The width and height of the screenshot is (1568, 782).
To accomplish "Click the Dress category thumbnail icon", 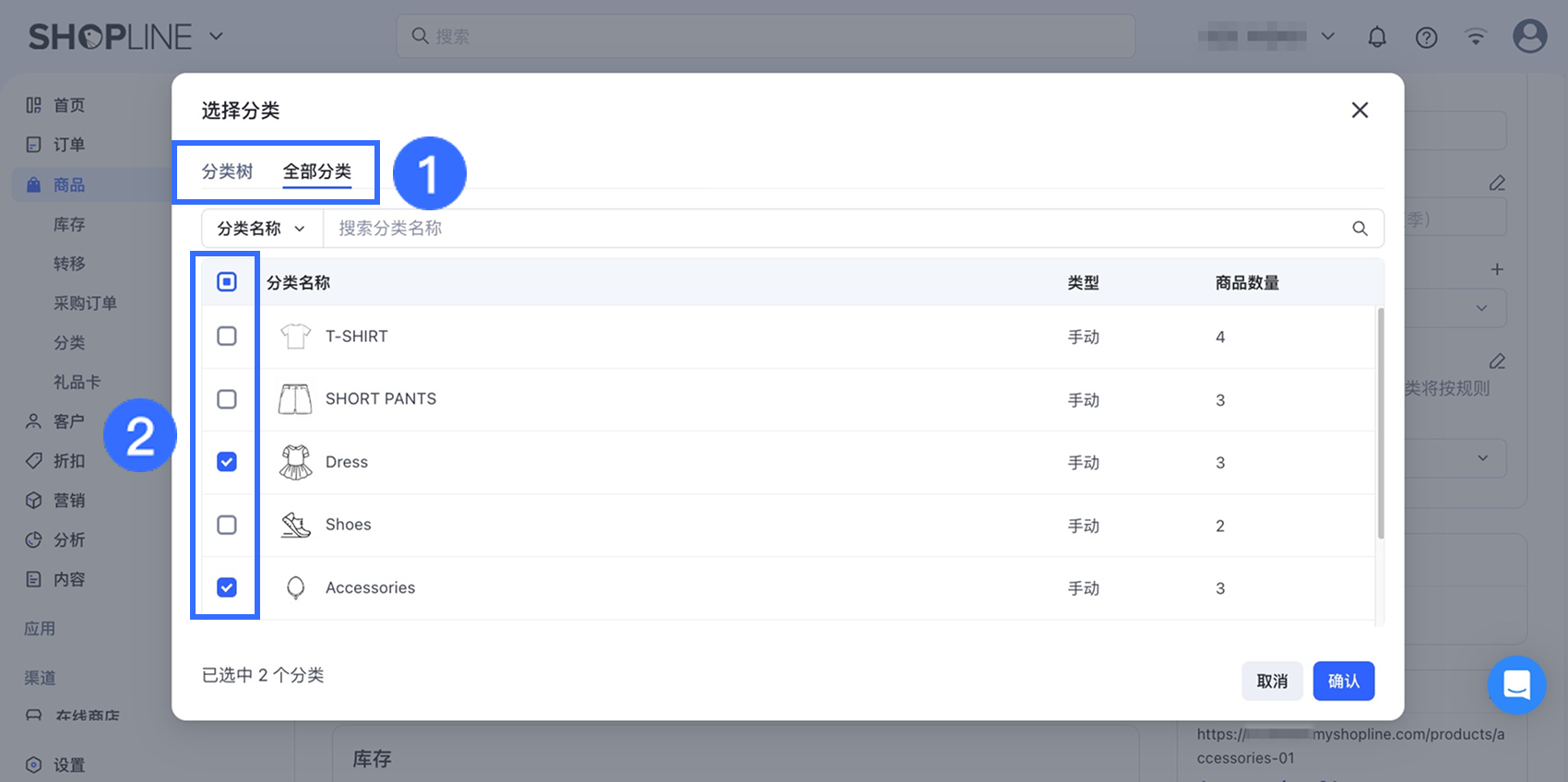I will pyautogui.click(x=295, y=462).
